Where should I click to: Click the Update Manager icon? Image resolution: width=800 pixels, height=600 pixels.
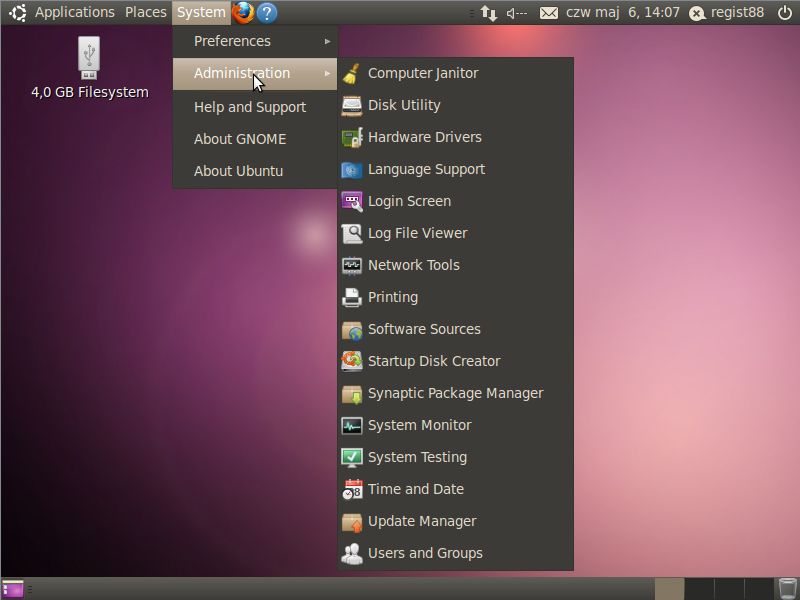coord(352,522)
